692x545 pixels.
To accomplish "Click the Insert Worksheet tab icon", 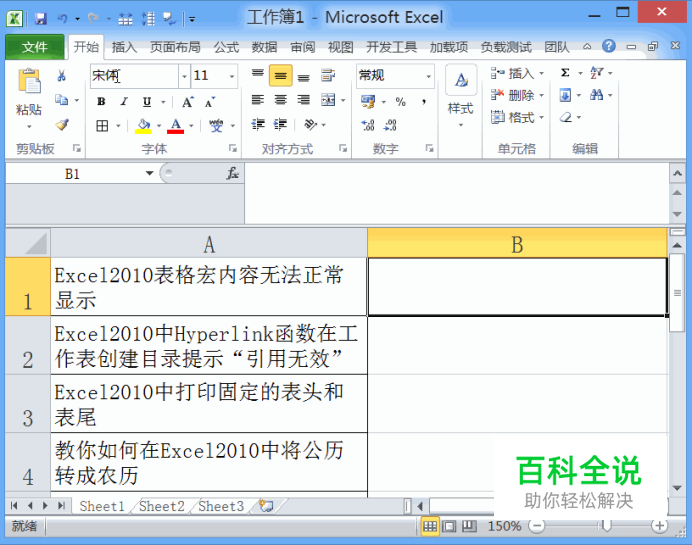I will click(x=266, y=506).
